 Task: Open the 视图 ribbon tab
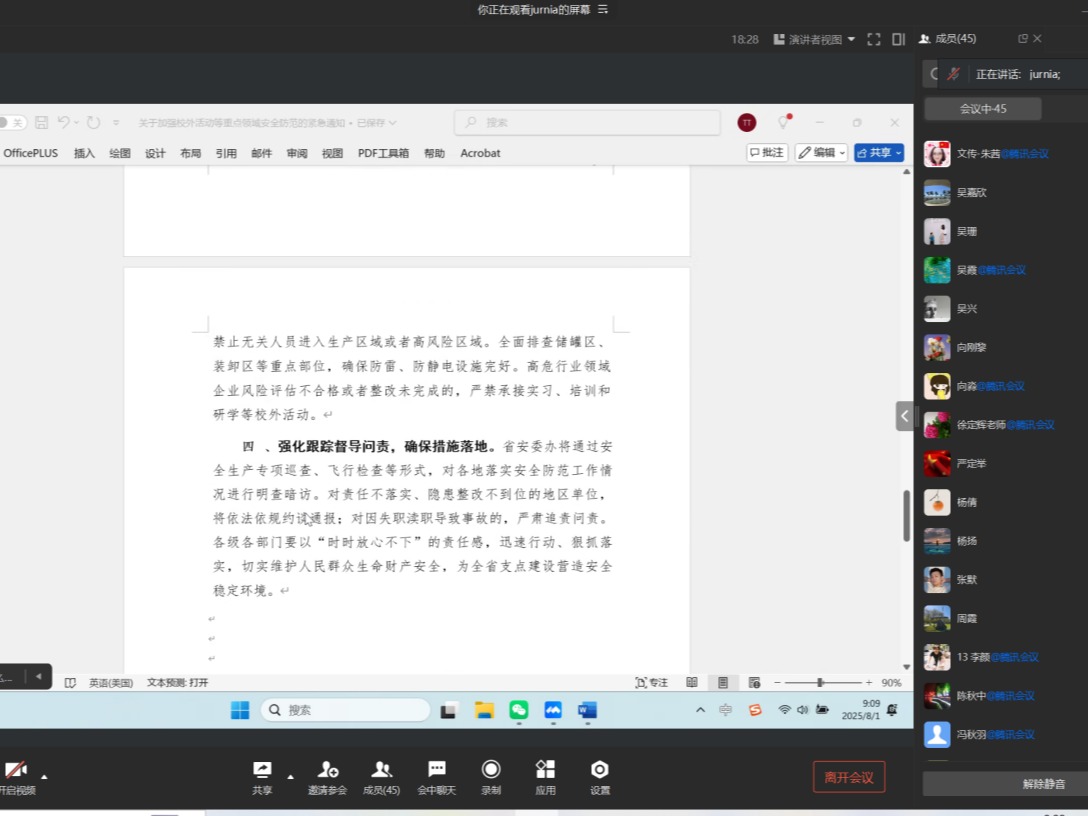tap(332, 153)
